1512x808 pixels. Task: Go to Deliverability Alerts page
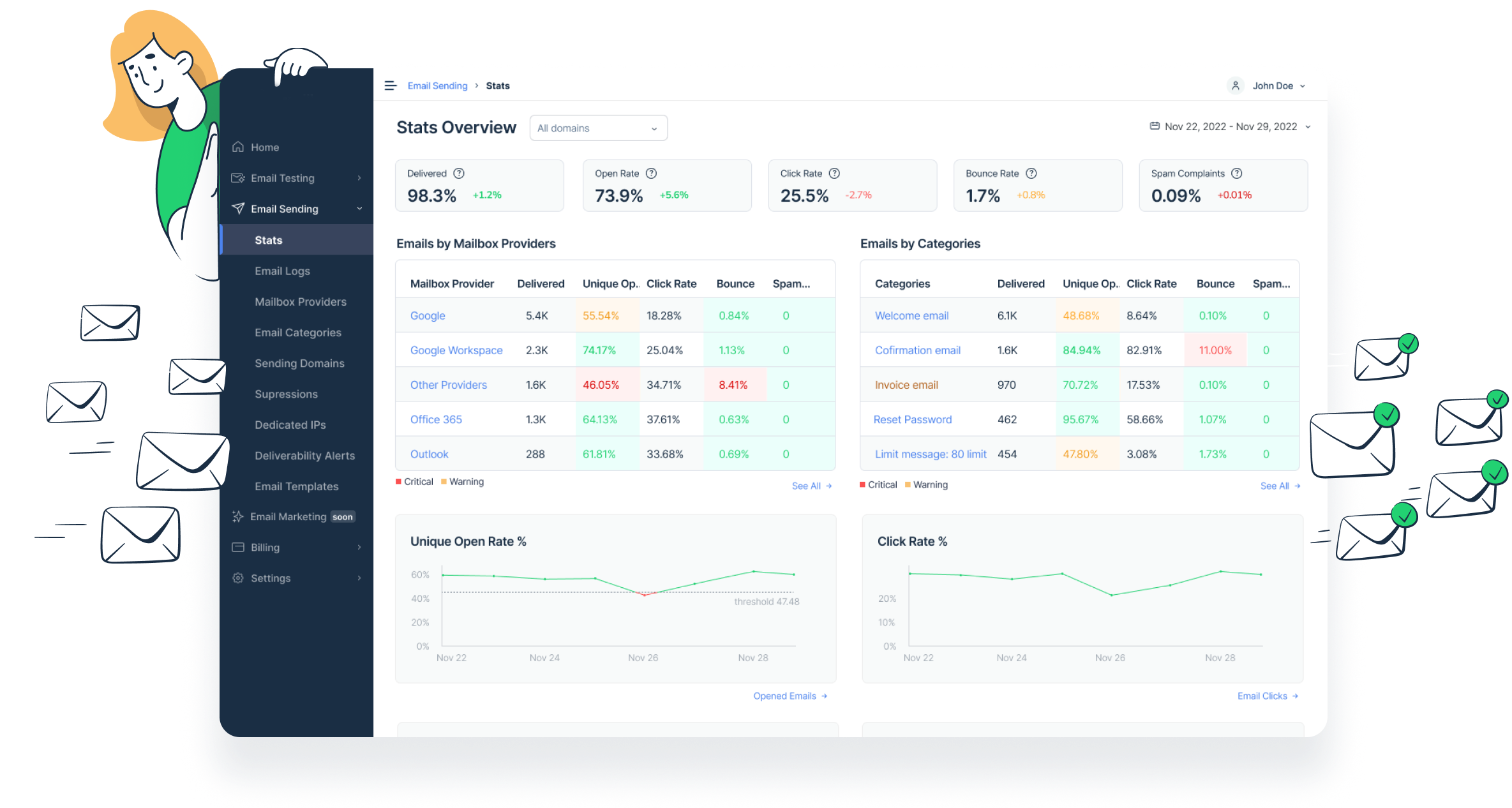(304, 456)
